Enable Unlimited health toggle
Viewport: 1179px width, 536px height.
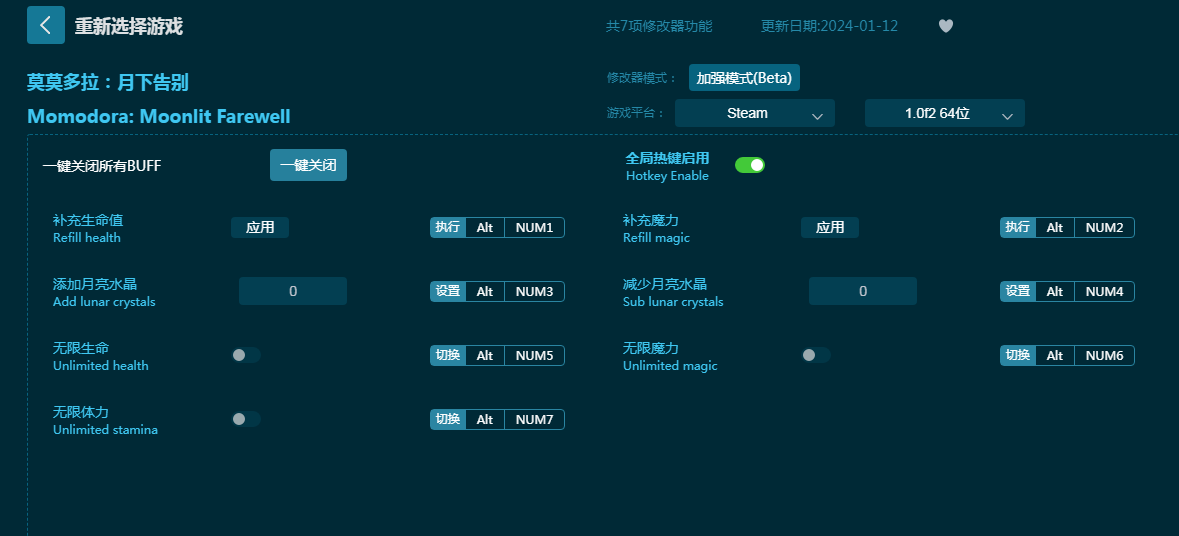(x=246, y=355)
